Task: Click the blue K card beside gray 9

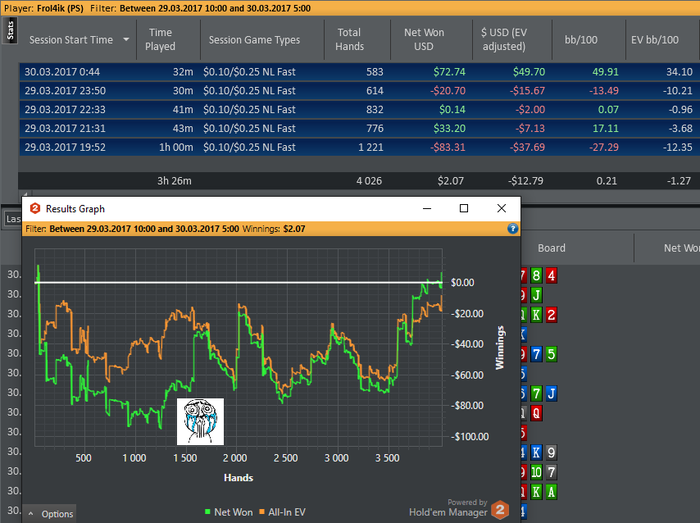Action: point(536,452)
